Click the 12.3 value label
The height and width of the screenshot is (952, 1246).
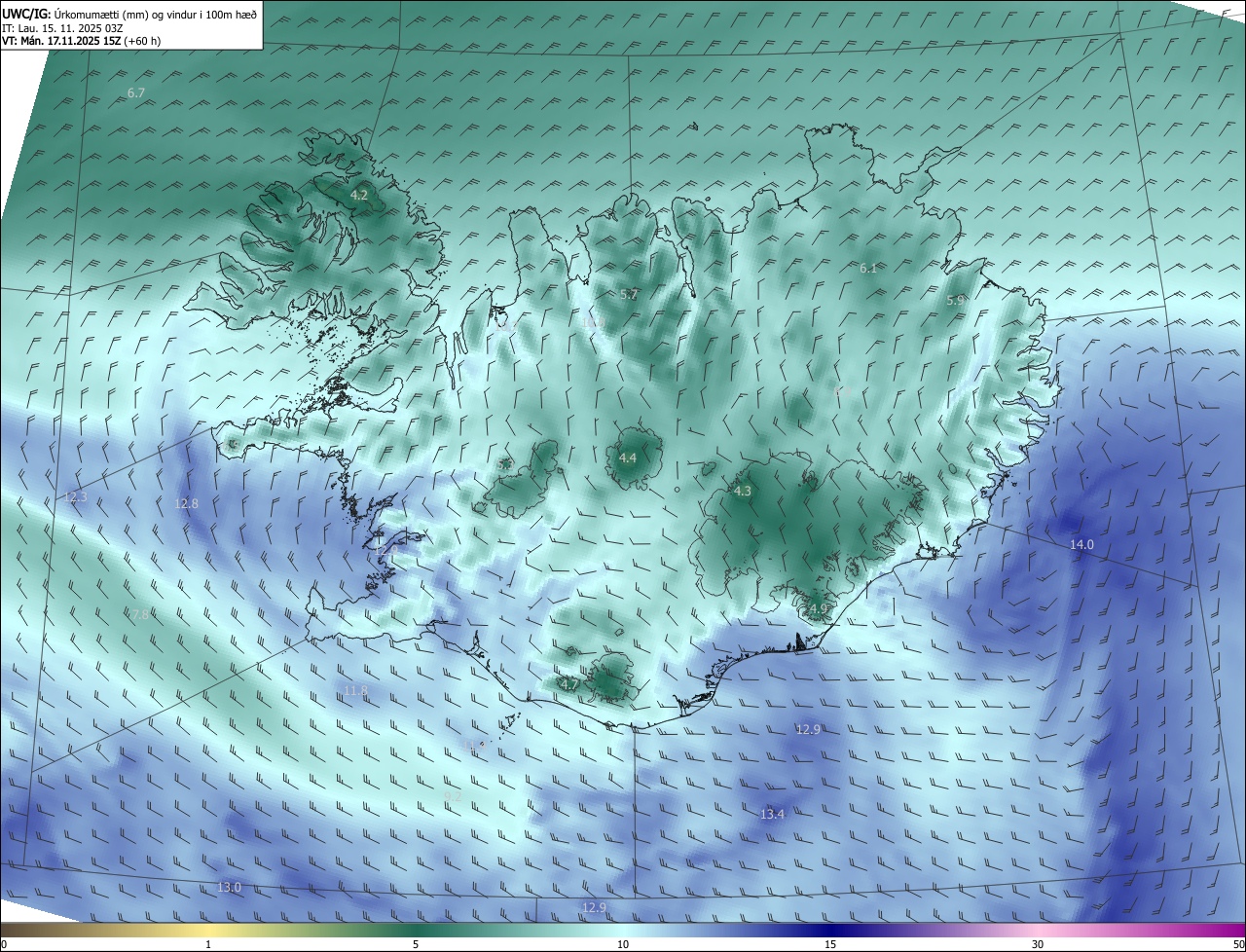(75, 497)
